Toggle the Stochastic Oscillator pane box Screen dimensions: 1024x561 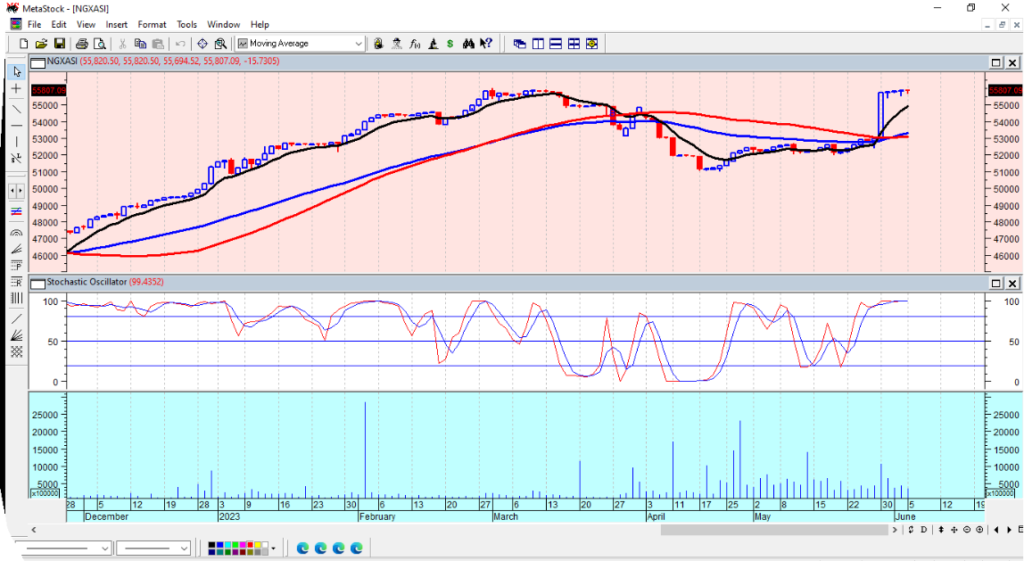pyautogui.click(x=38, y=284)
